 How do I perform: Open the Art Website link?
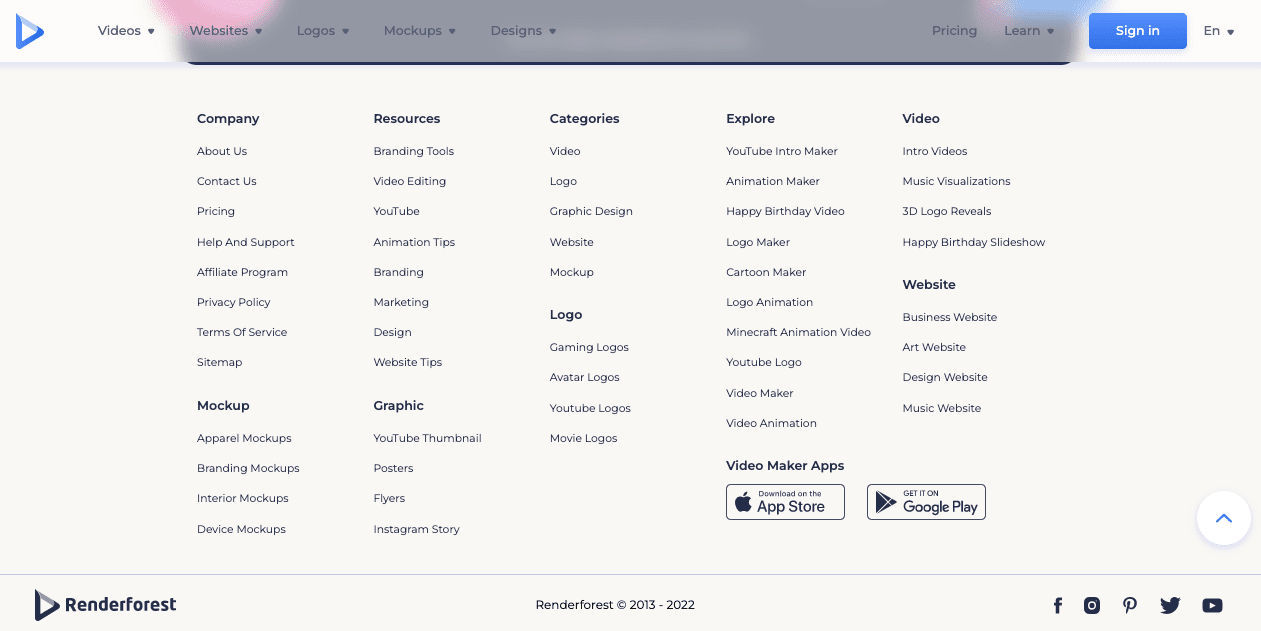[934, 347]
